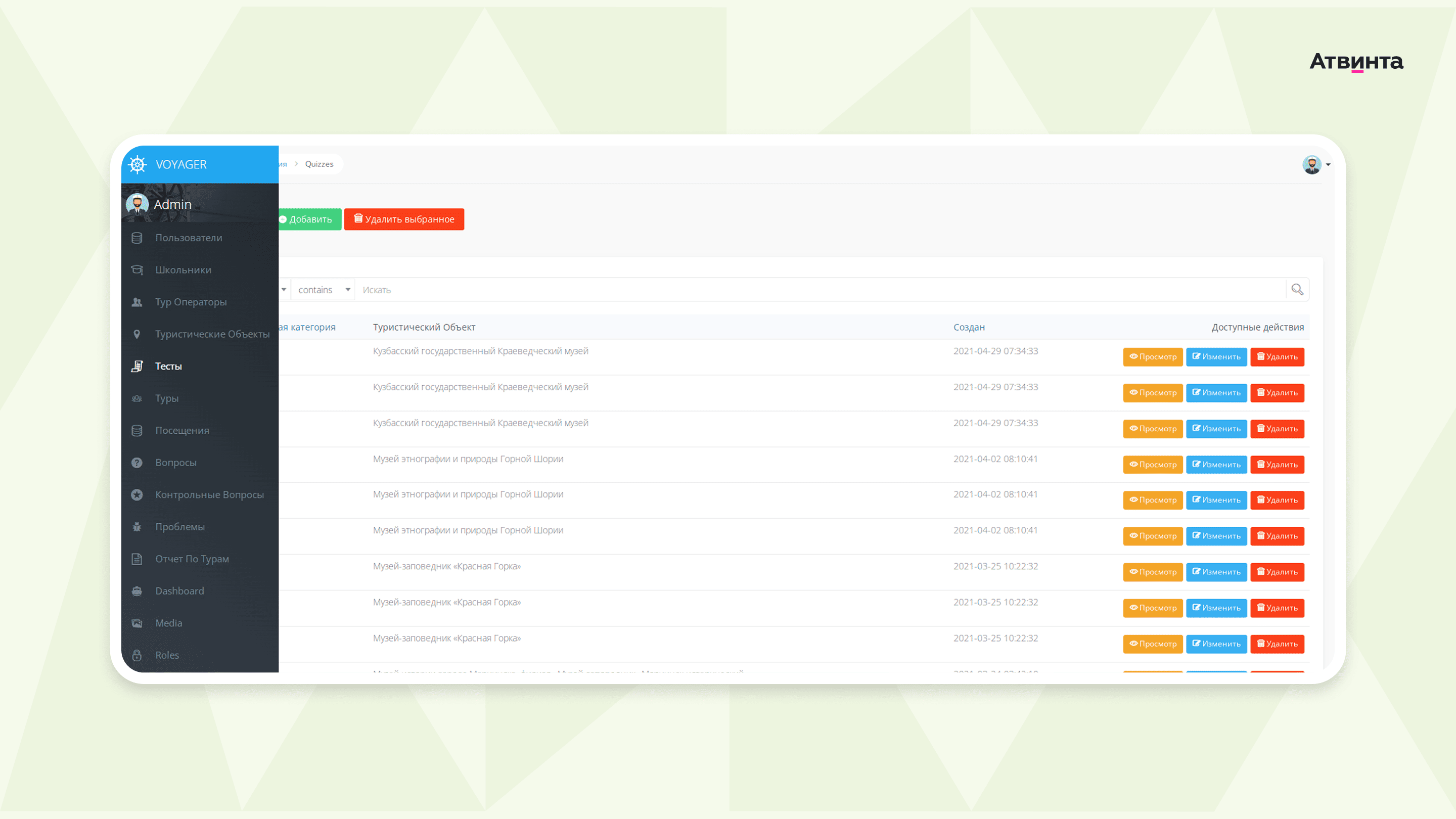Click the Roles lock icon
The width and height of the screenshot is (1456, 819).
tap(137, 655)
